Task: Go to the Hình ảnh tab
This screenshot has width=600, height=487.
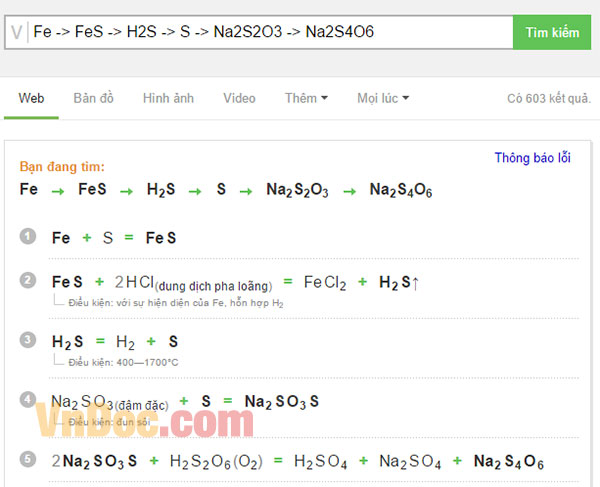Action: [168, 98]
